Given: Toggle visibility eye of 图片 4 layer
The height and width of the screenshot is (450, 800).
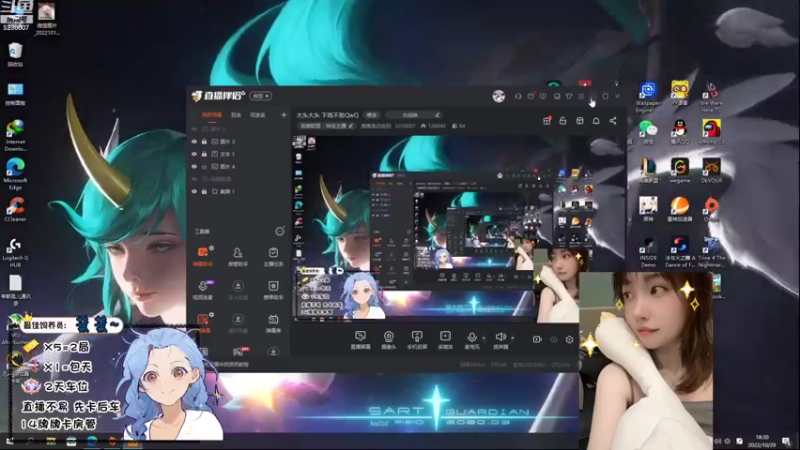Looking at the screenshot, I should 194,166.
